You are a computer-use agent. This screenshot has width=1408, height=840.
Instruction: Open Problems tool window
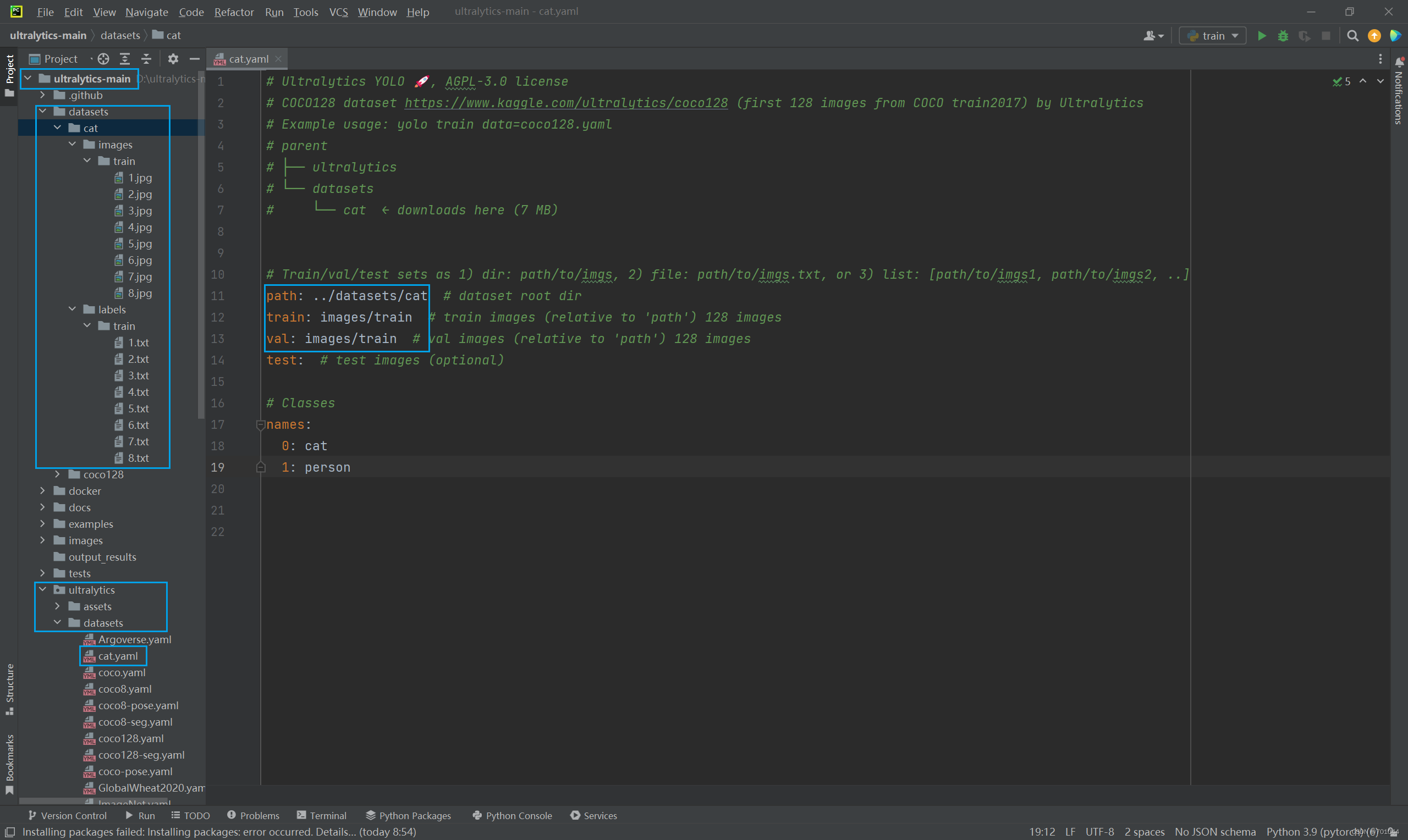[253, 815]
